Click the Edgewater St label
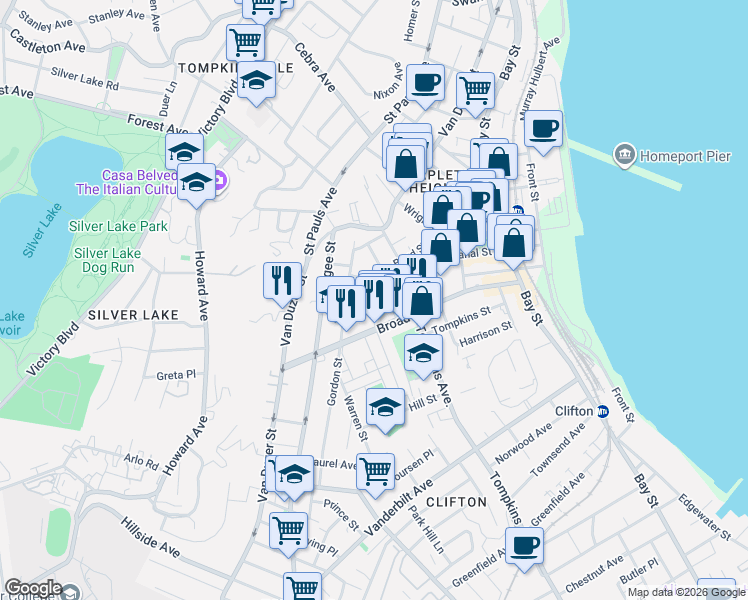 pos(705,517)
